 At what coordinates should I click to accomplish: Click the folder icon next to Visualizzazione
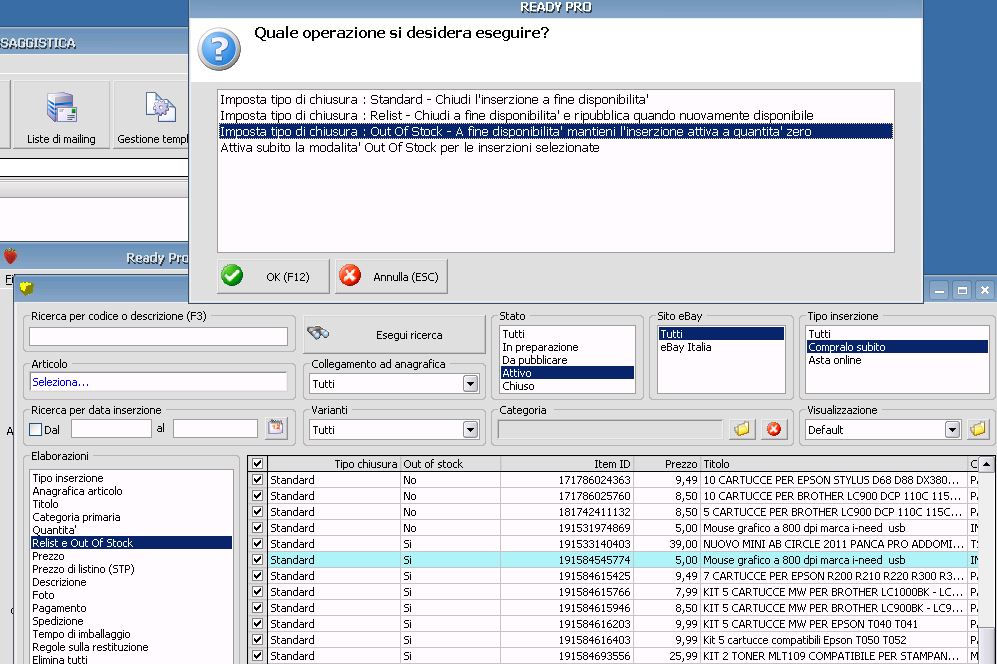[978, 429]
